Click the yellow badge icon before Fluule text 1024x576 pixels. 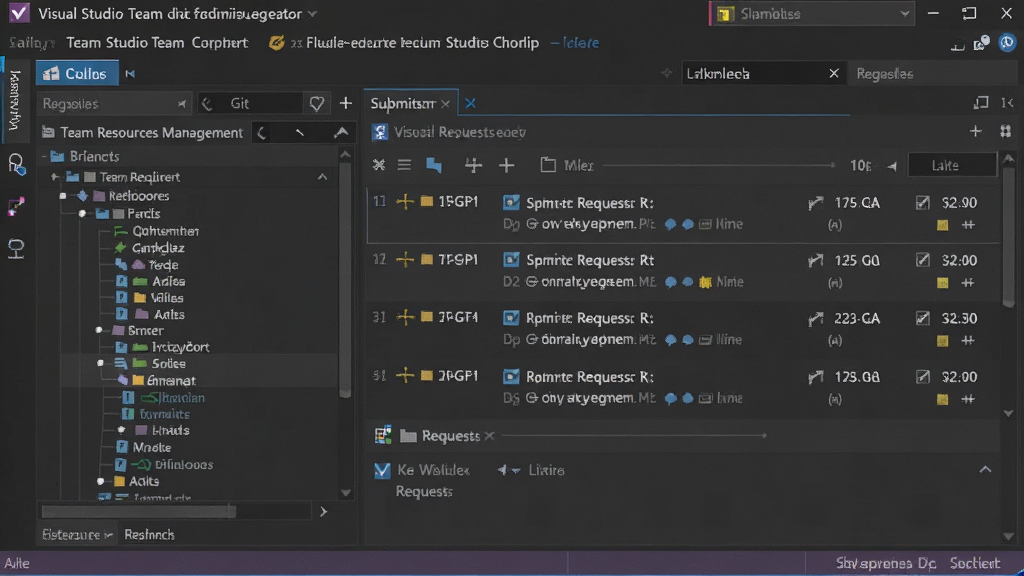277,43
